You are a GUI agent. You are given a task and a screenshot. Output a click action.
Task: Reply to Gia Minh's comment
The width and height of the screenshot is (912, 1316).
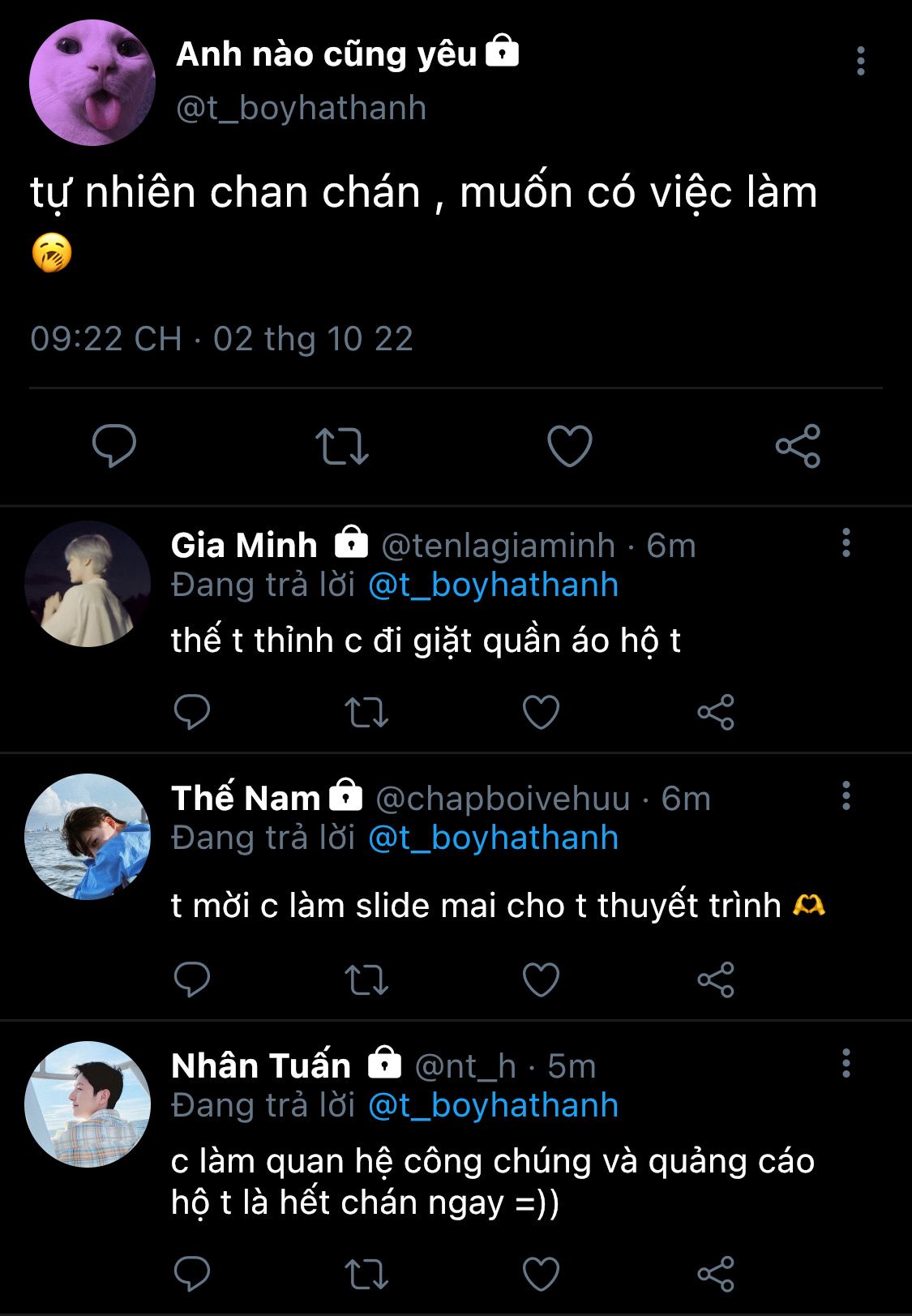coord(192,712)
